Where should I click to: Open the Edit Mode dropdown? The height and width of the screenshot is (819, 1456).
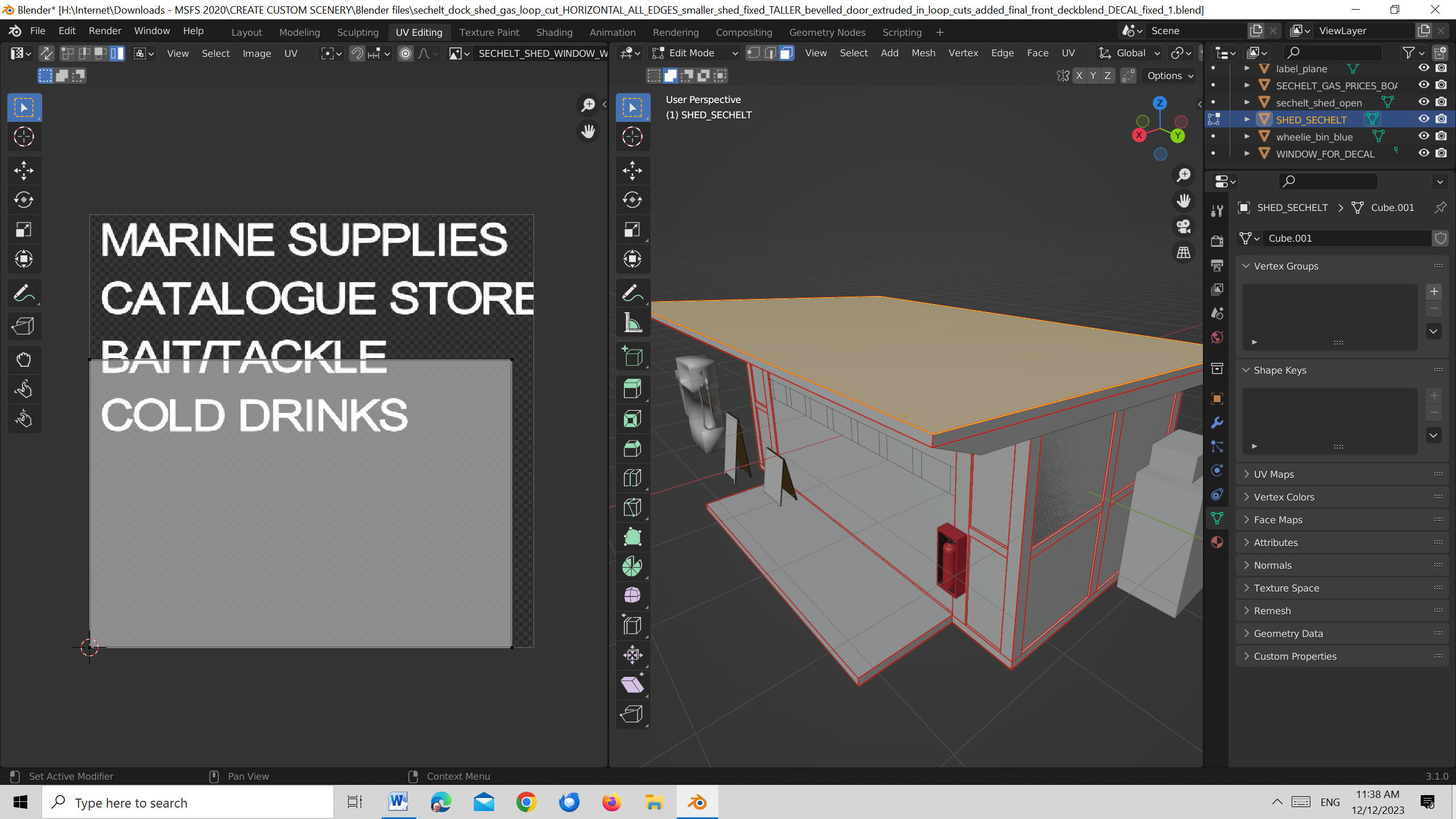(x=694, y=53)
